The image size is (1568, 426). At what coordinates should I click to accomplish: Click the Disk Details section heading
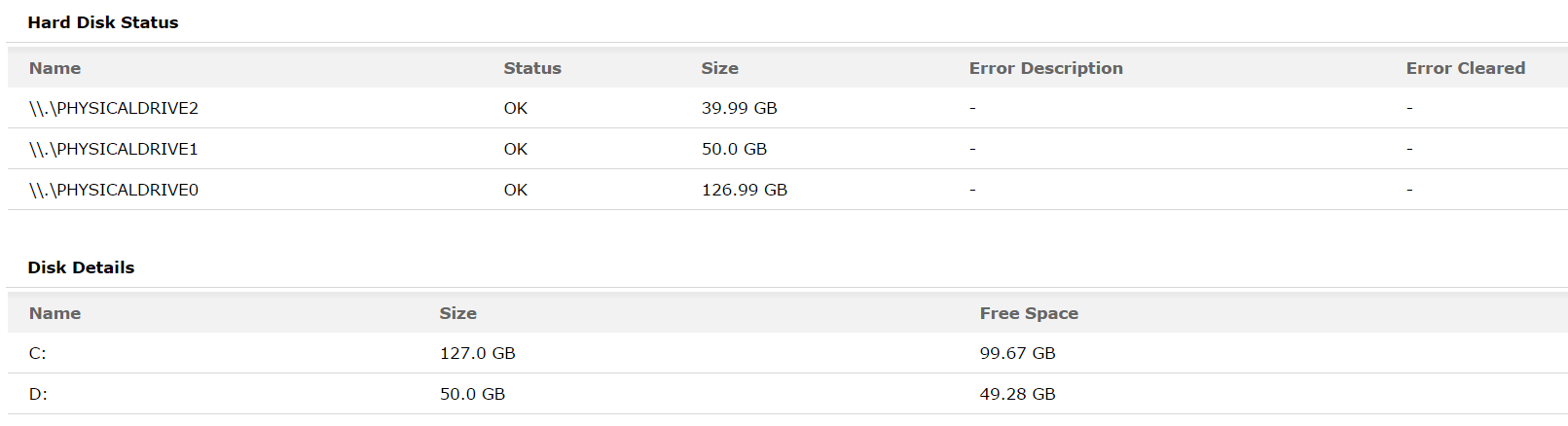81,267
